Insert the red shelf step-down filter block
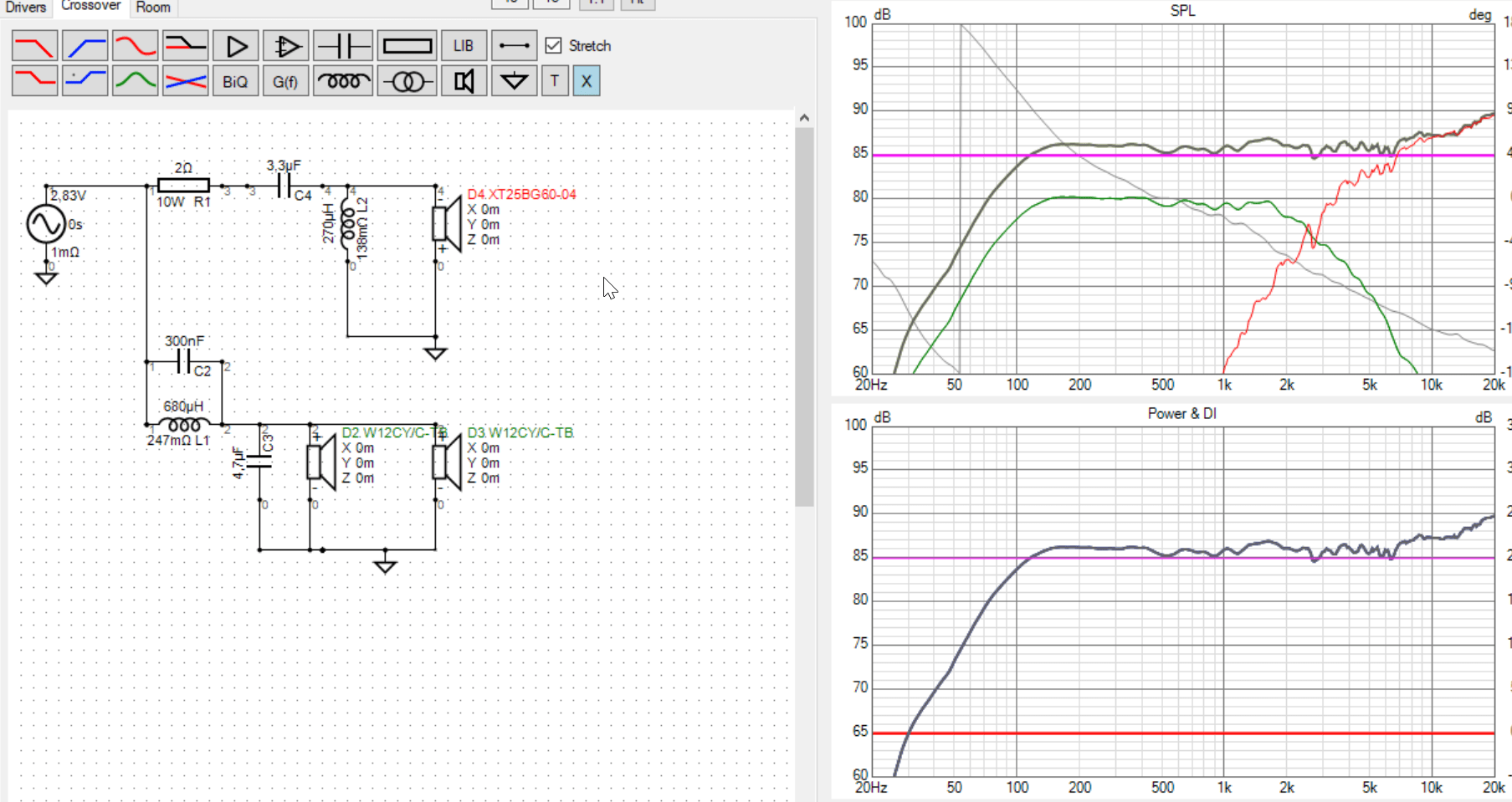The width and height of the screenshot is (1512, 802). 34,81
